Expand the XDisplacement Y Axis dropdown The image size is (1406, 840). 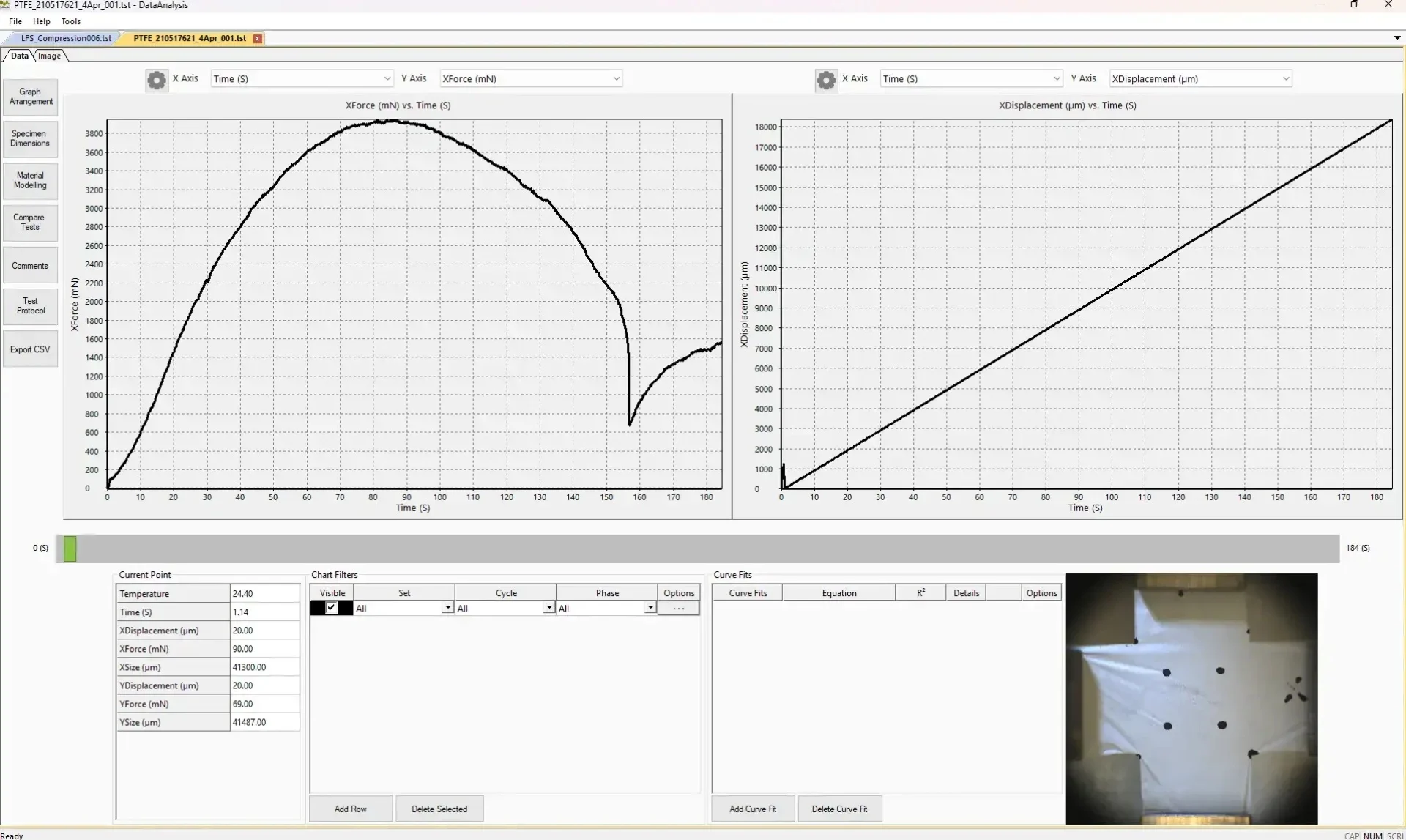click(1285, 79)
